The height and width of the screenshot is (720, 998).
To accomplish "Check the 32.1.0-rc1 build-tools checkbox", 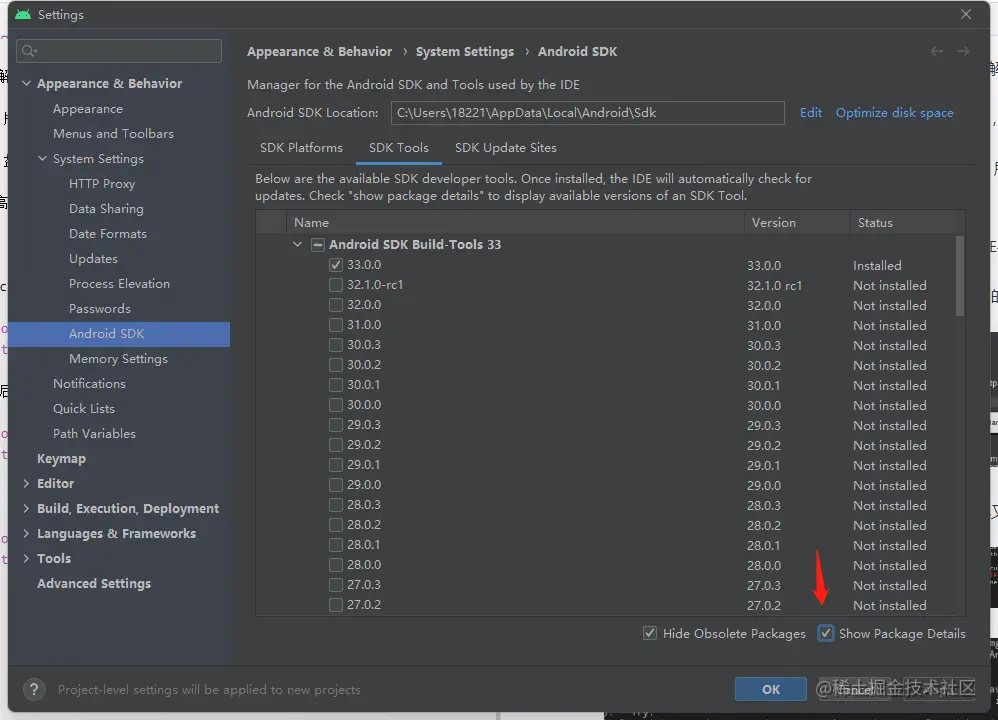I will coord(336,285).
